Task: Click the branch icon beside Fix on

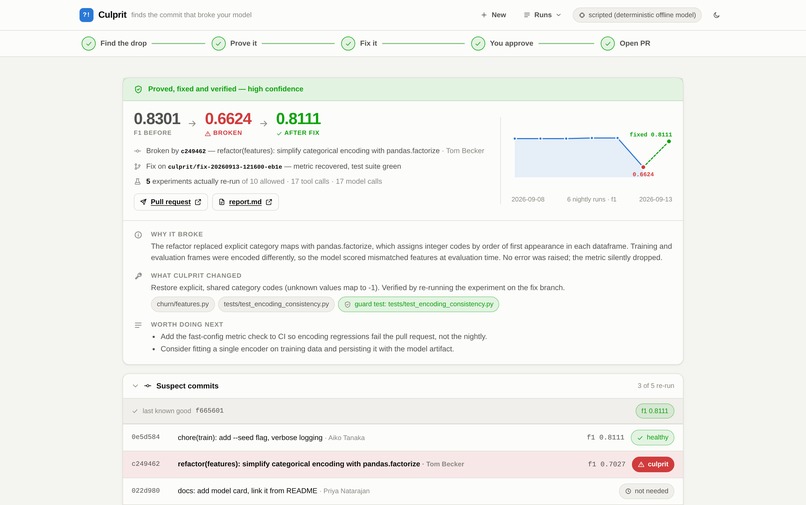Action: [137, 167]
